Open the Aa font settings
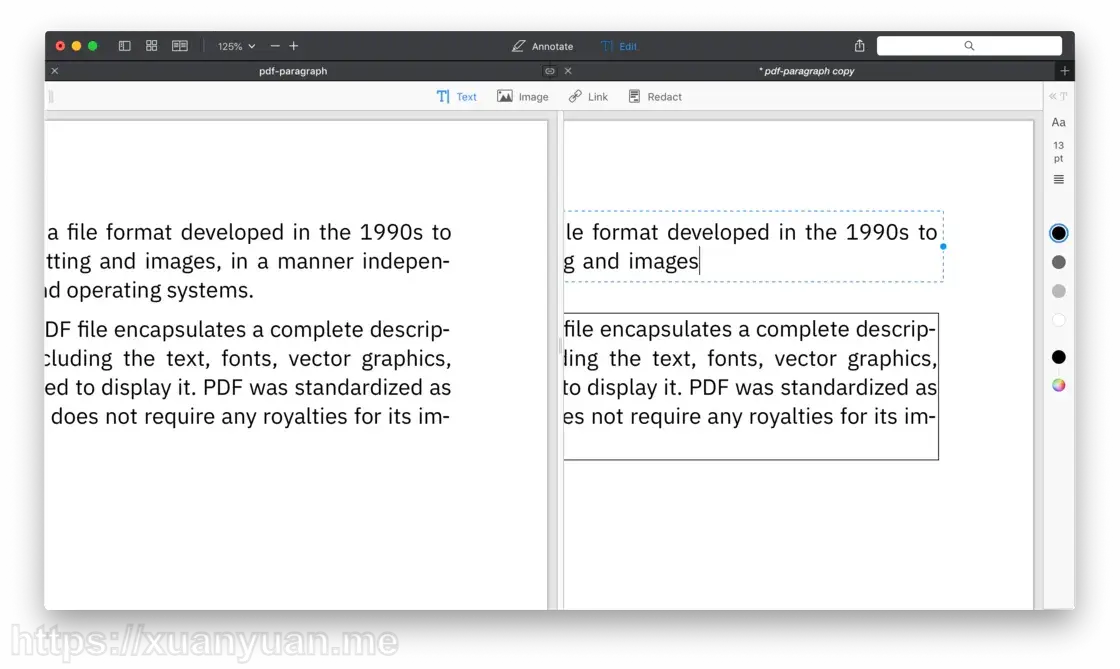The height and width of the screenshot is (669, 1120). [x=1059, y=122]
